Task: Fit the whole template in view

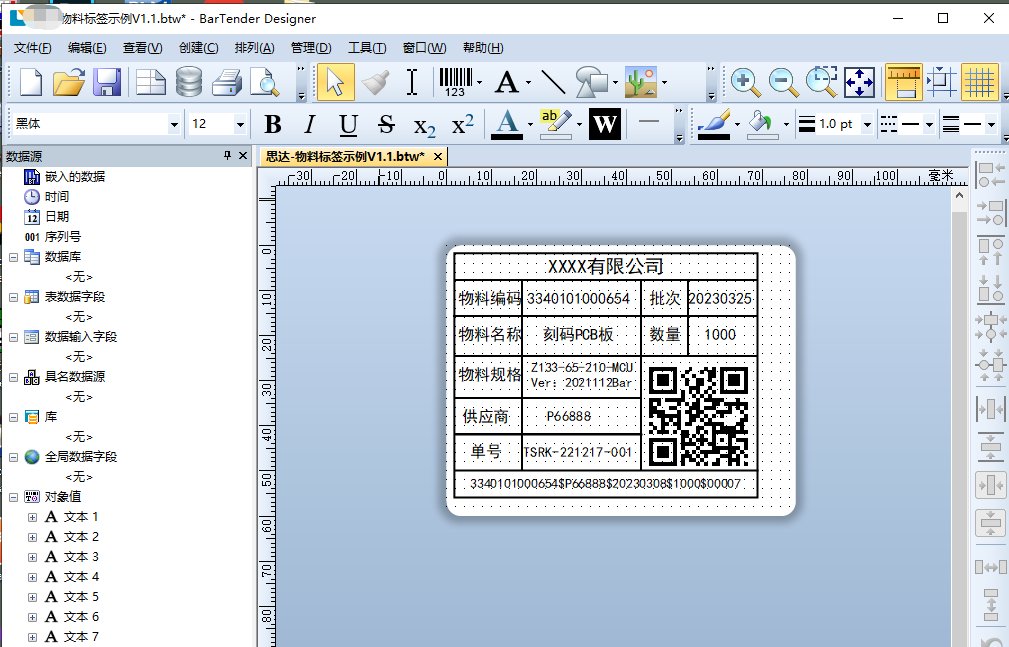Action: click(860, 82)
